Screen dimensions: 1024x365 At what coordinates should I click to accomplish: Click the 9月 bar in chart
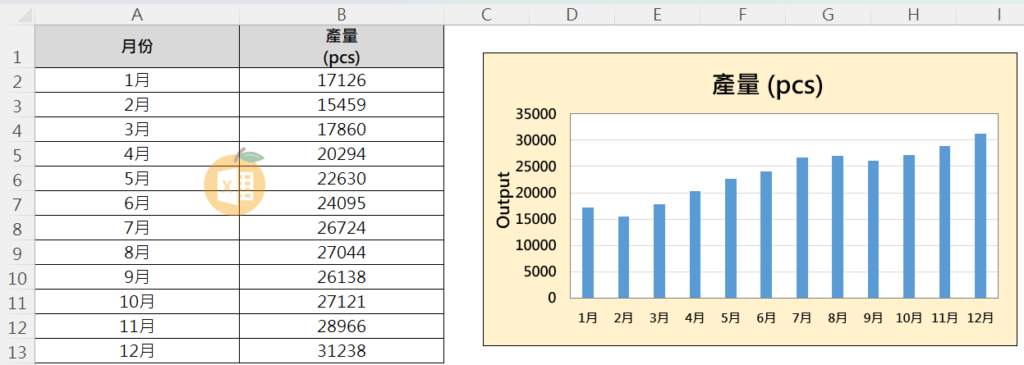point(873,229)
